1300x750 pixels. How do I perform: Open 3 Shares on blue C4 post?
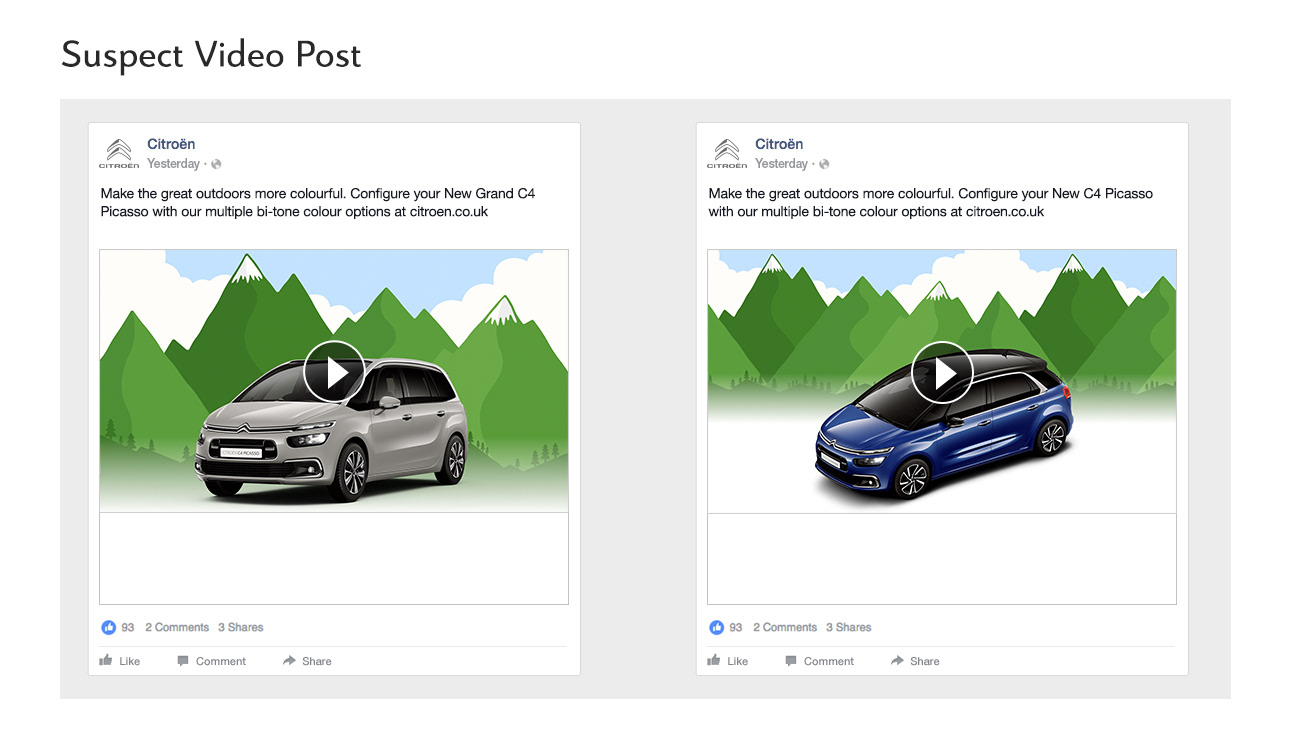click(849, 627)
